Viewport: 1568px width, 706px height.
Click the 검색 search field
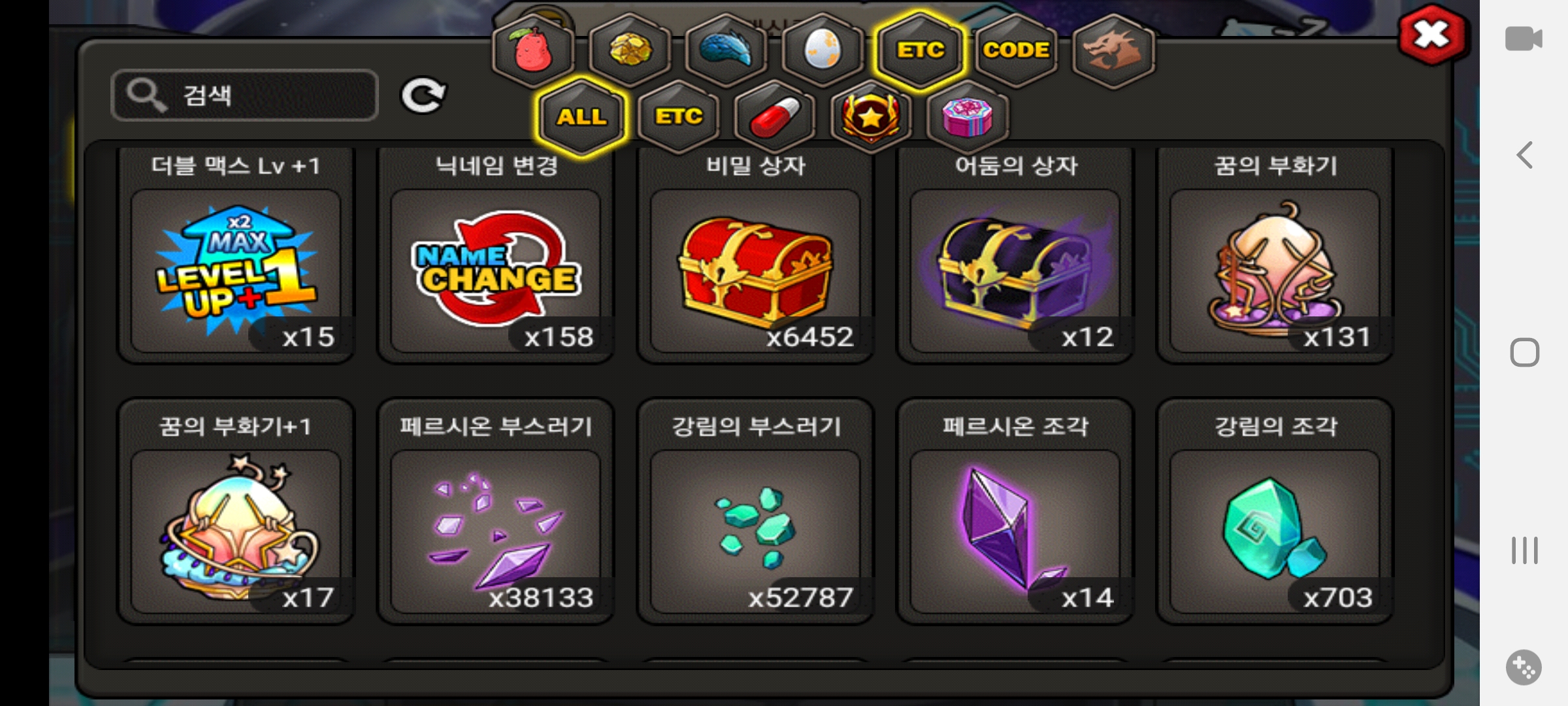[x=245, y=95]
